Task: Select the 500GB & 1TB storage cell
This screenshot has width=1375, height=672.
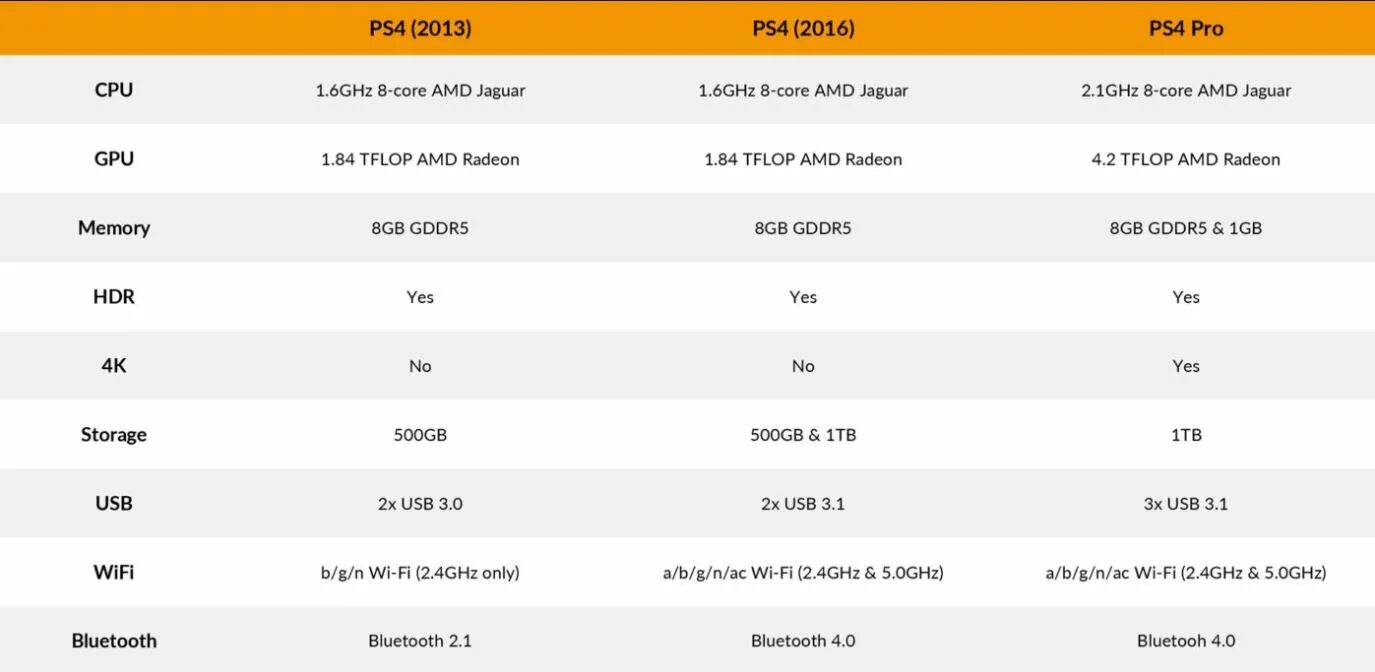Action: pyautogui.click(x=803, y=435)
